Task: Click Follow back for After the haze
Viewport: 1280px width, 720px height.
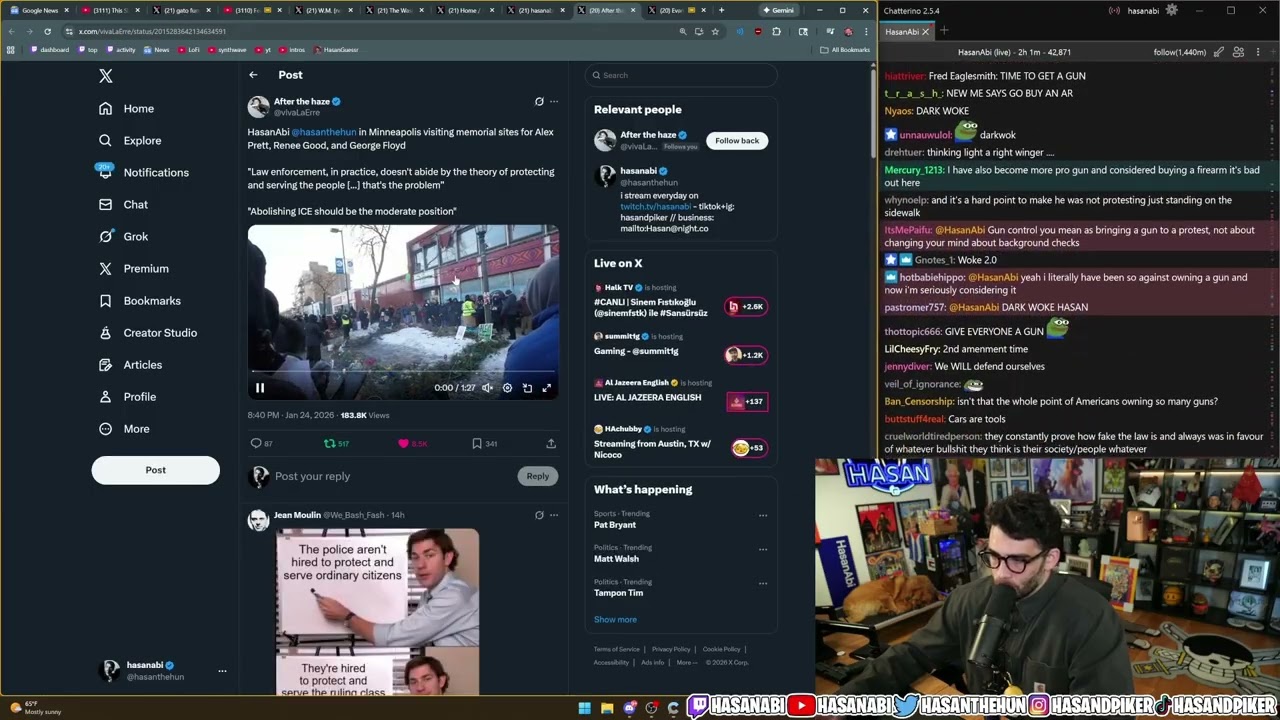Action: [737, 141]
